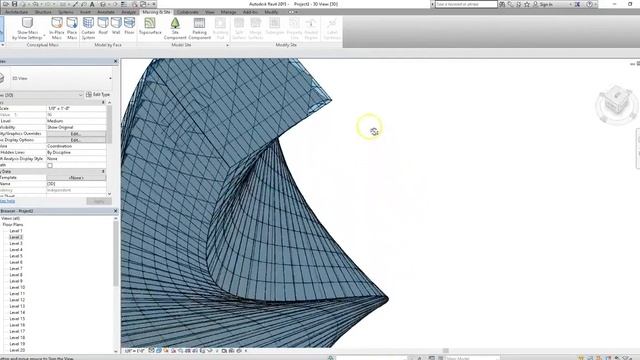Click the View Scale value in Properties
Screen dimensions: 640x360
pyautogui.click(x=76, y=108)
